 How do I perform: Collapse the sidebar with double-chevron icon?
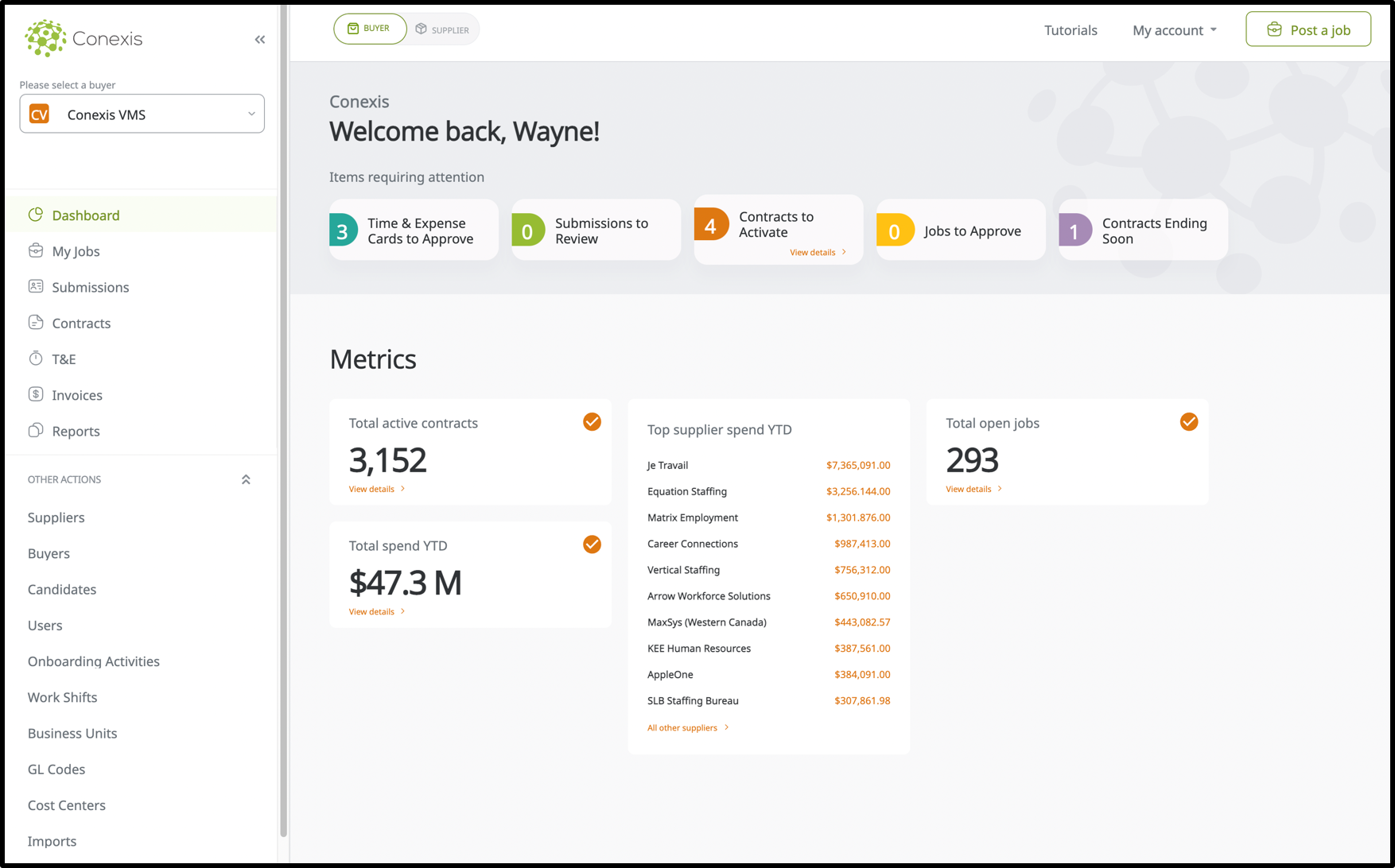click(x=260, y=39)
